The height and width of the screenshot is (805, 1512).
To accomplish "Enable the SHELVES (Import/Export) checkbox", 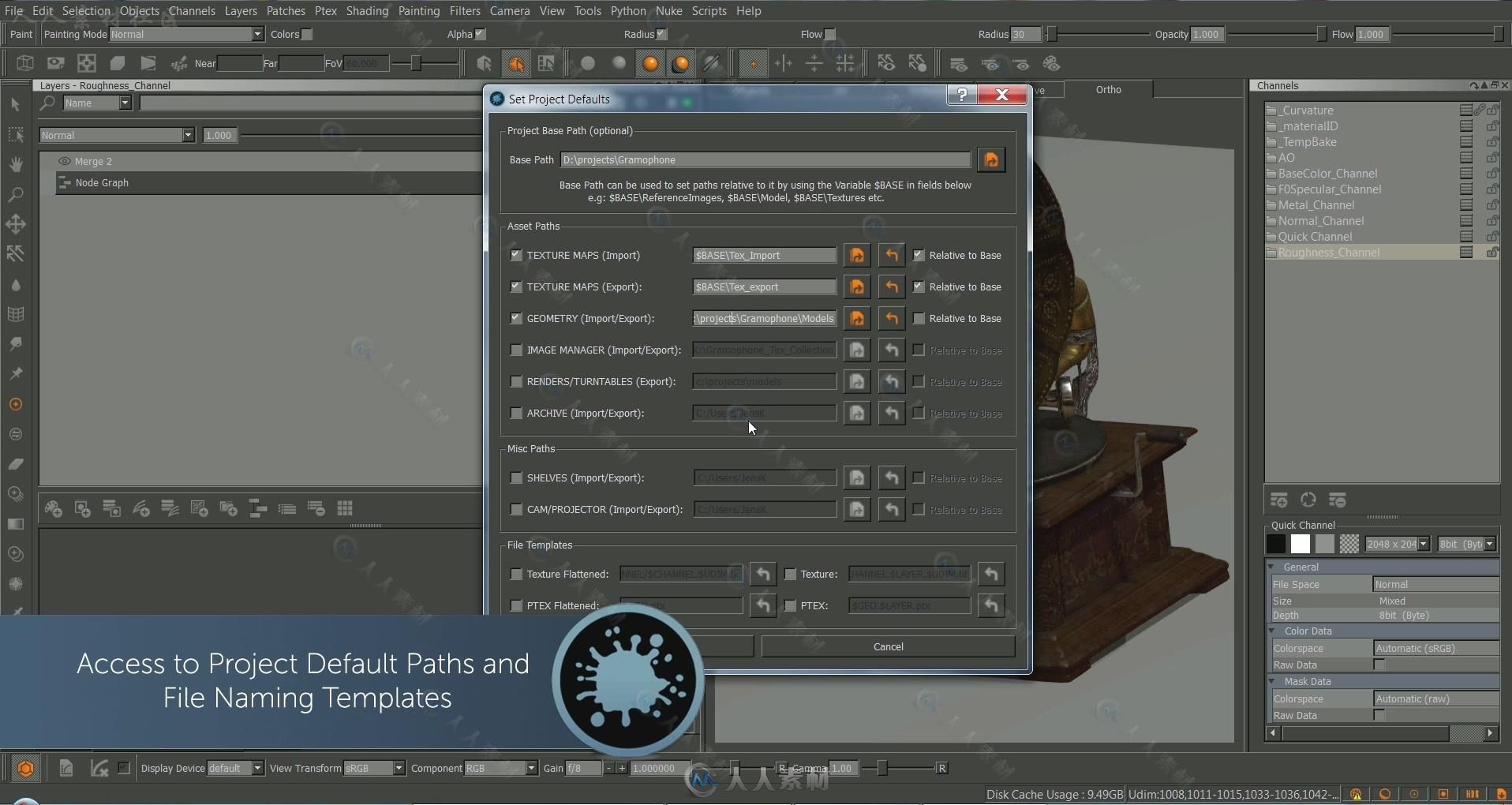I will [516, 478].
